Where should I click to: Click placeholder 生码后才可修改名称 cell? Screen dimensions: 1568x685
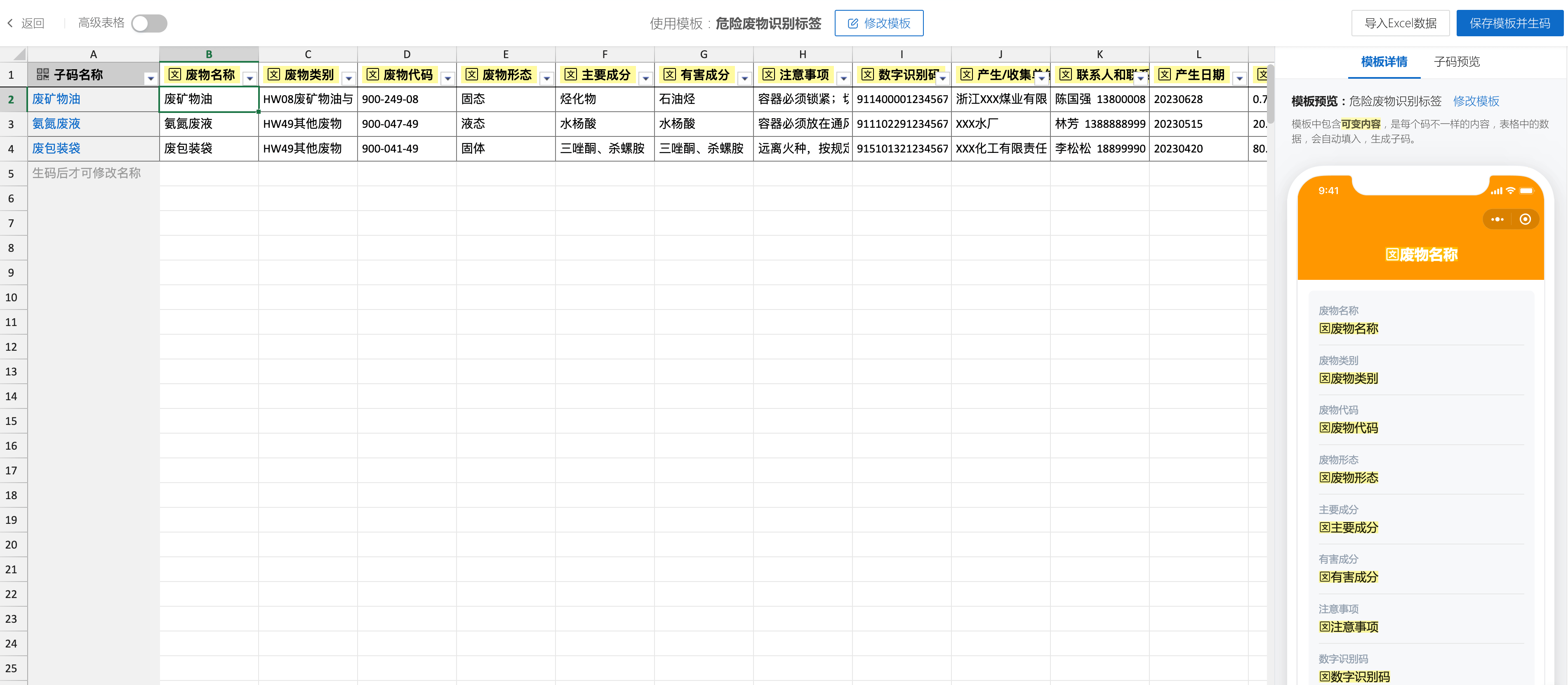pyautogui.click(x=93, y=174)
